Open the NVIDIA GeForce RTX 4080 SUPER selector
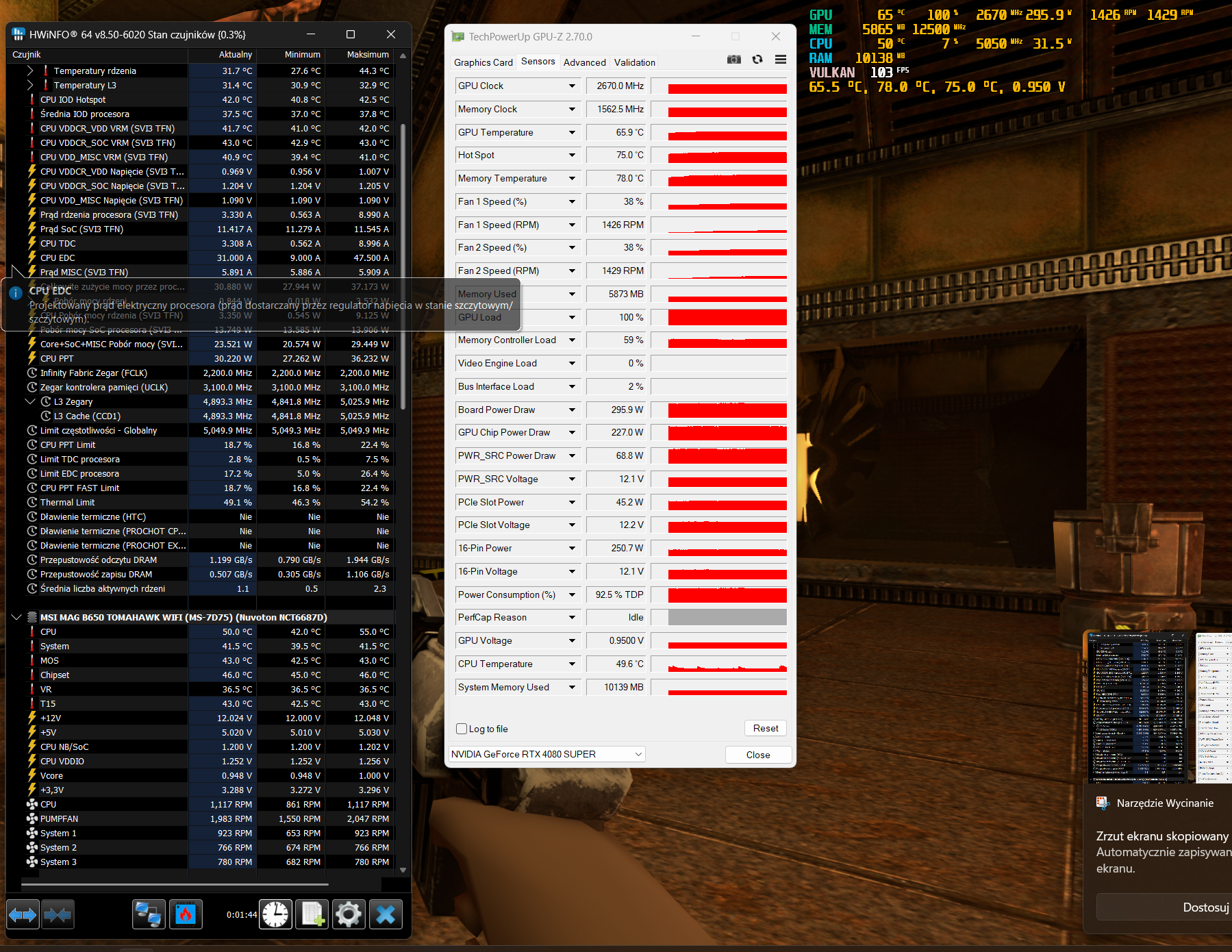Image resolution: width=1232 pixels, height=952 pixels. click(x=546, y=754)
